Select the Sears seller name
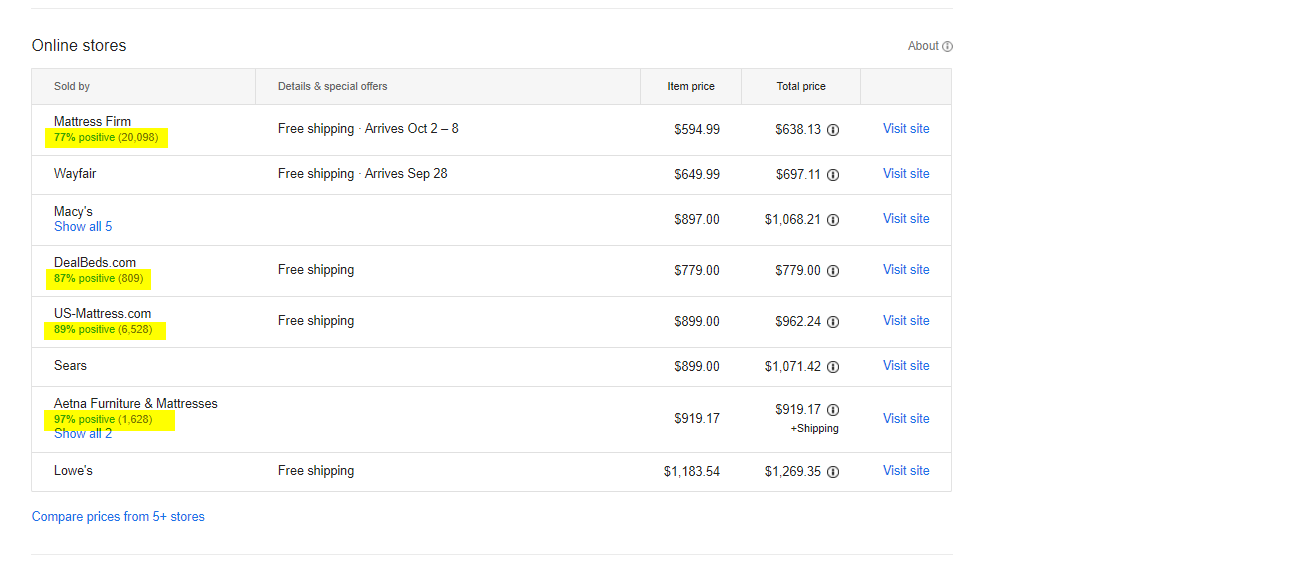This screenshot has width=1294, height=568. point(70,365)
